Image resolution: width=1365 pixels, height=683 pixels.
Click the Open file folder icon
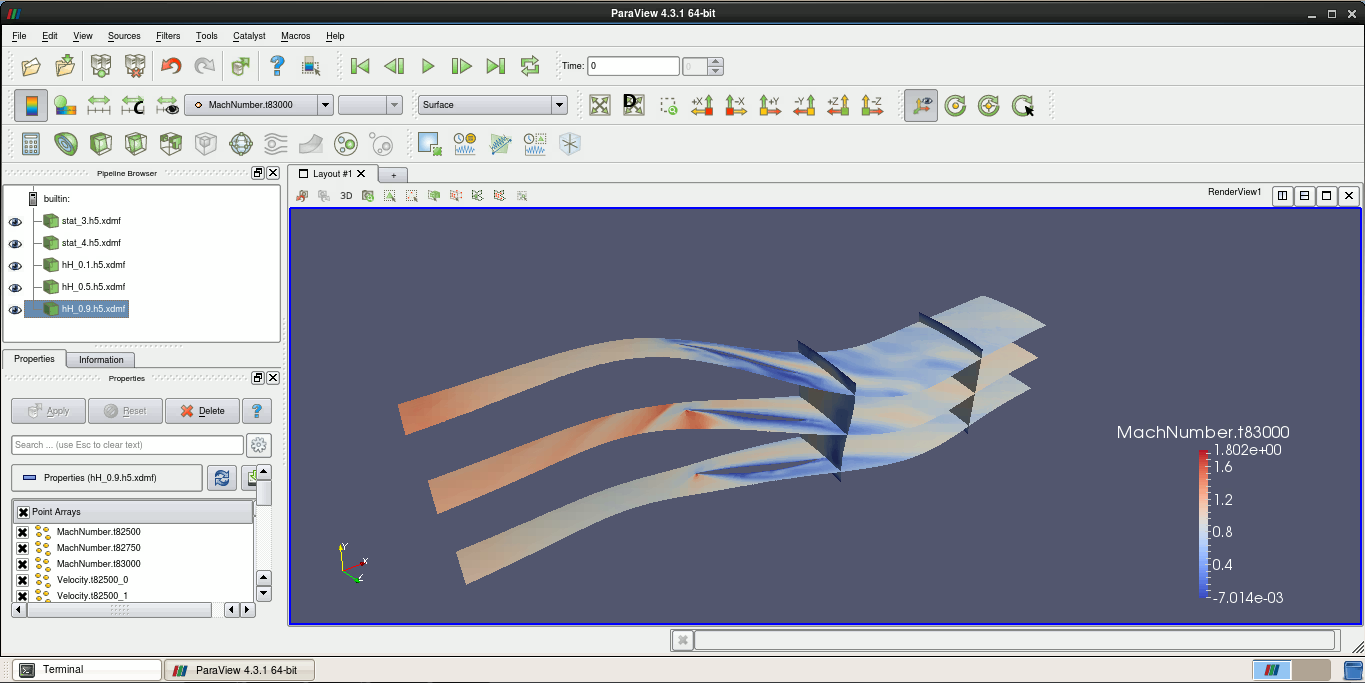point(31,66)
